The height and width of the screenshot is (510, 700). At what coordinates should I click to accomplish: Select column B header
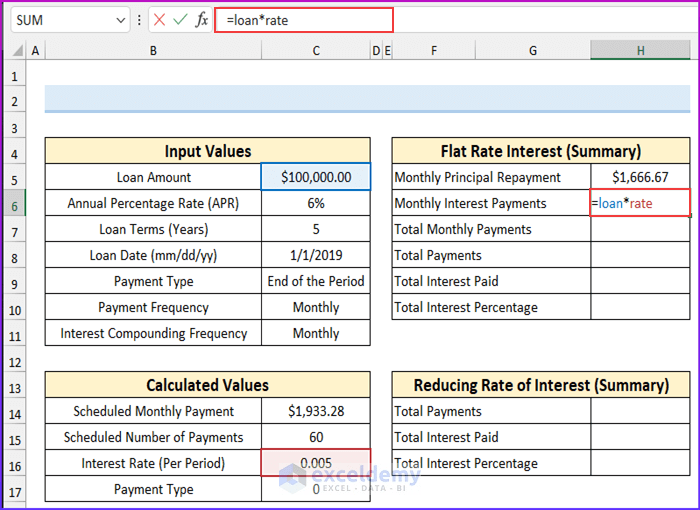(153, 50)
